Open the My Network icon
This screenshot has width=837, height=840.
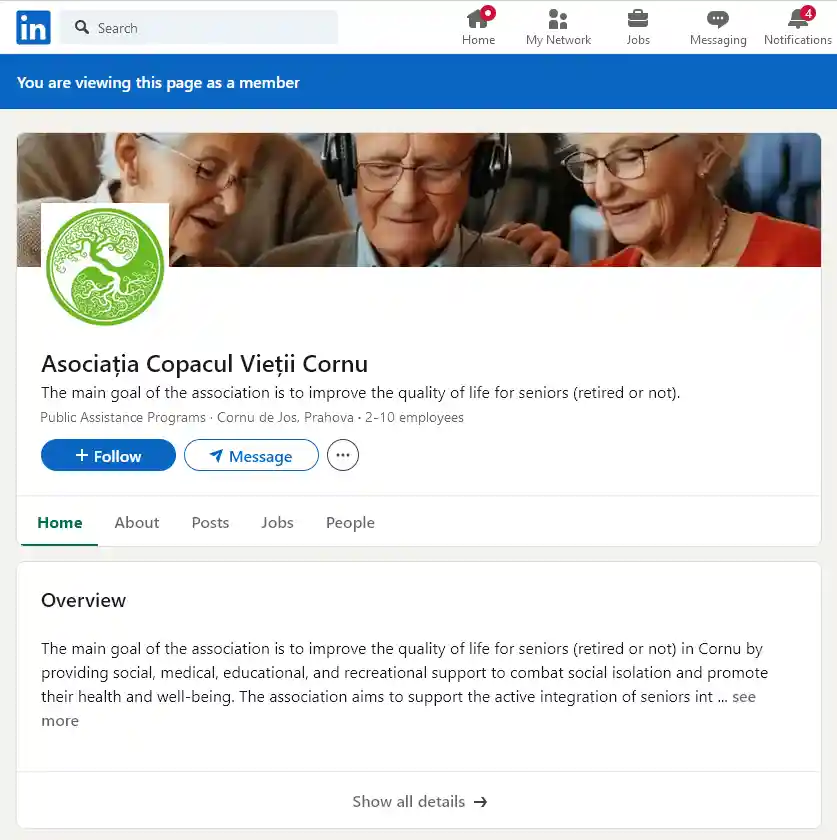[558, 19]
